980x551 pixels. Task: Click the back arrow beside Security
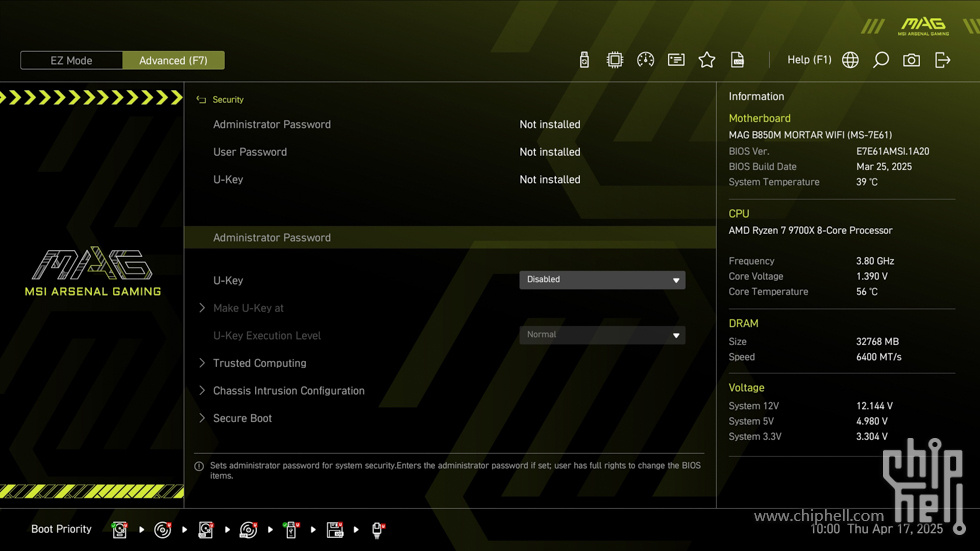coord(201,100)
